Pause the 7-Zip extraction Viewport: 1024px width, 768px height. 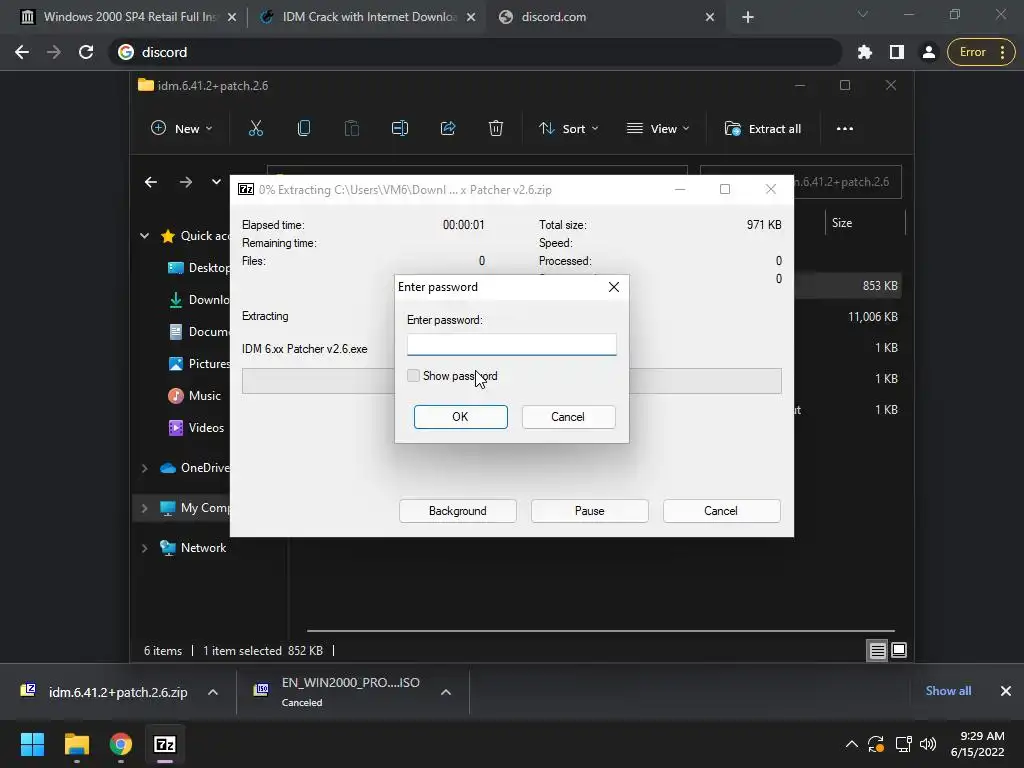[589, 511]
